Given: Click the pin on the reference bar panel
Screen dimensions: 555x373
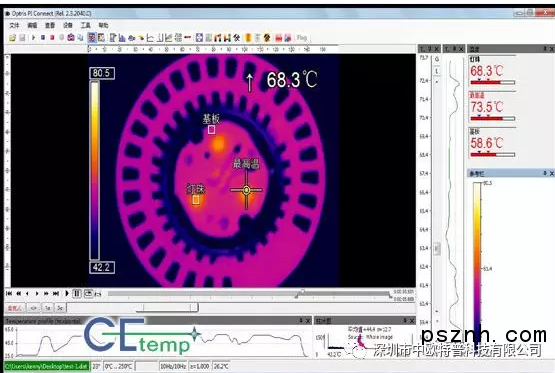Looking at the screenshot, I should [x=545, y=173].
